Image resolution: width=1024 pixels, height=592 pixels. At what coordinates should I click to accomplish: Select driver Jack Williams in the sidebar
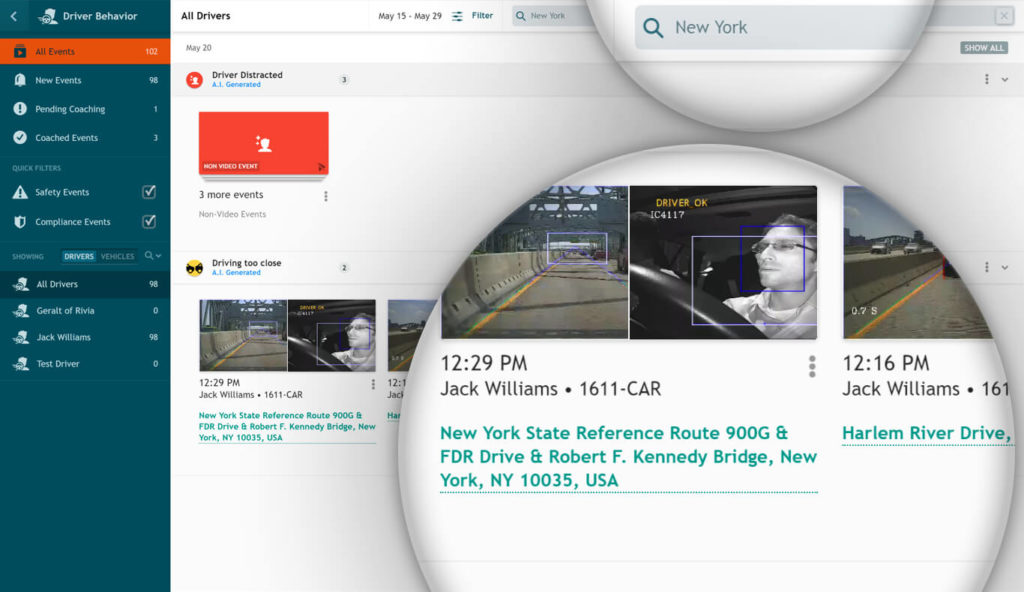(x=85, y=337)
